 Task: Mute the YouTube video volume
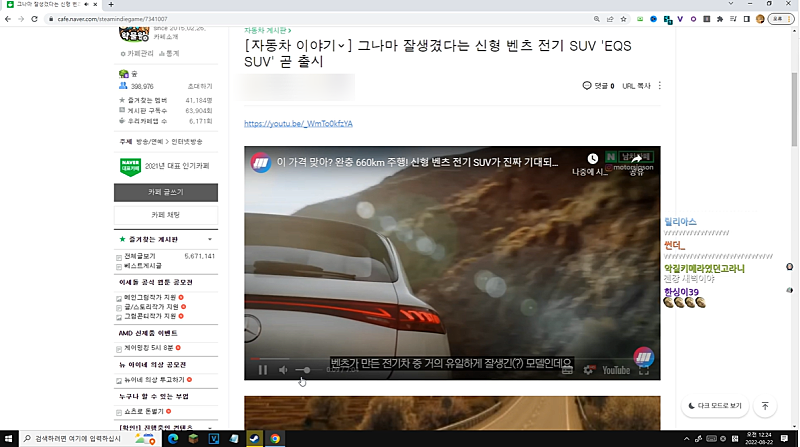coord(283,370)
